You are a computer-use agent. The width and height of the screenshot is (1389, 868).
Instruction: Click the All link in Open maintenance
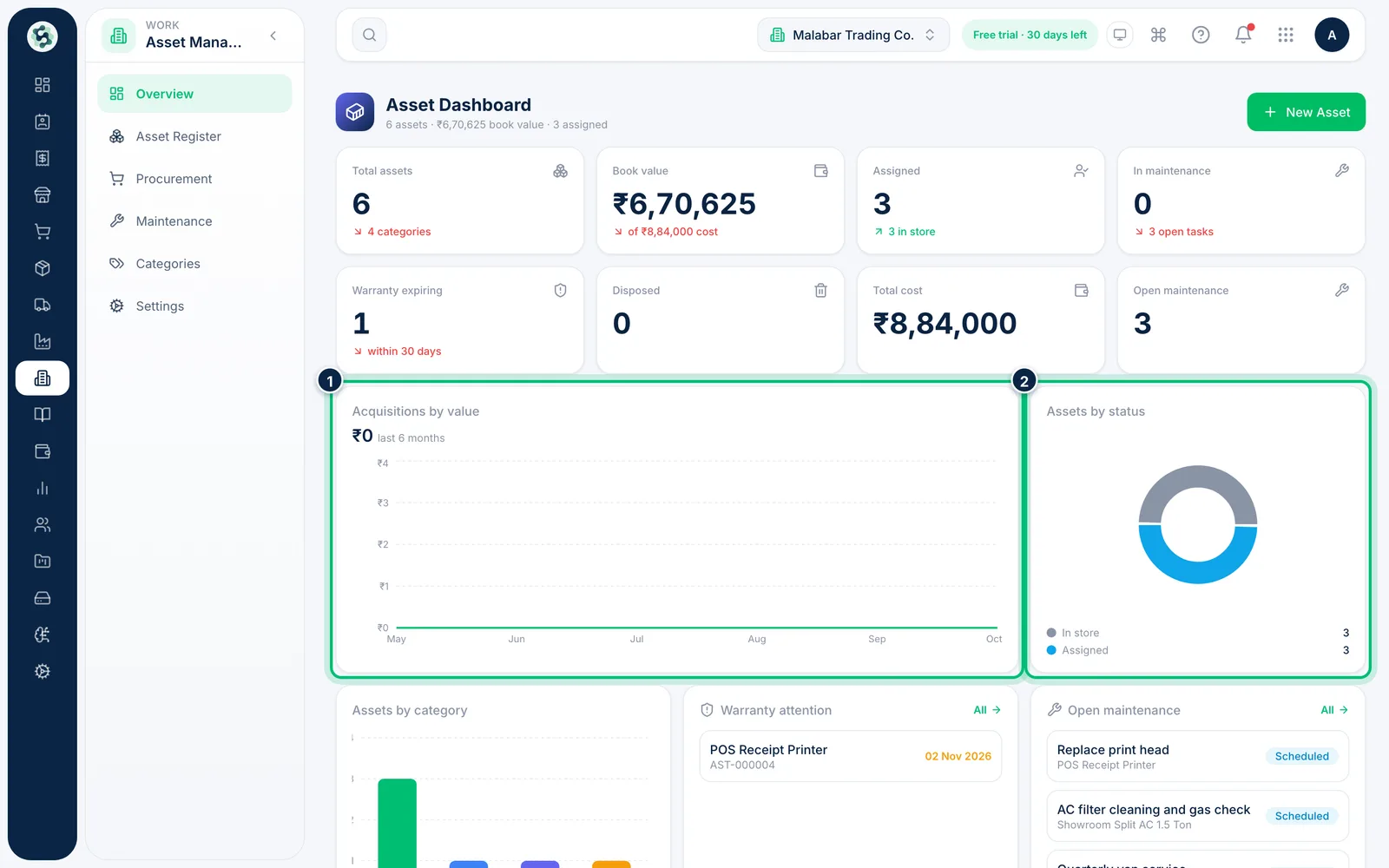(1334, 710)
